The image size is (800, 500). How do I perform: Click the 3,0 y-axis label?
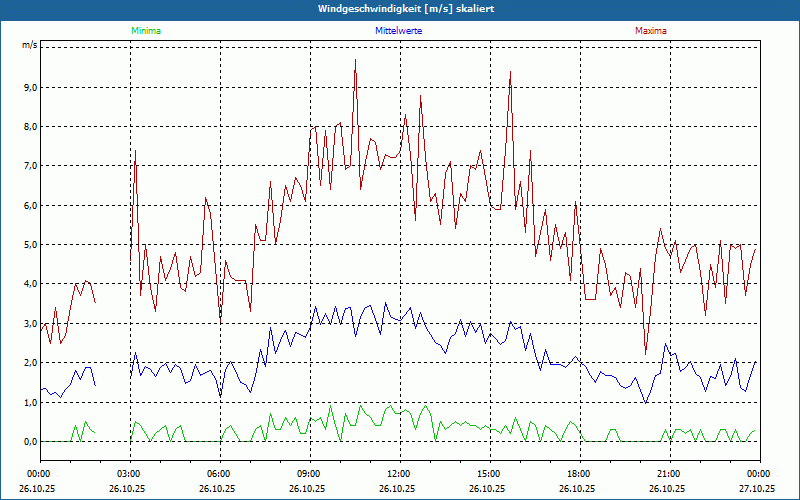(30, 324)
